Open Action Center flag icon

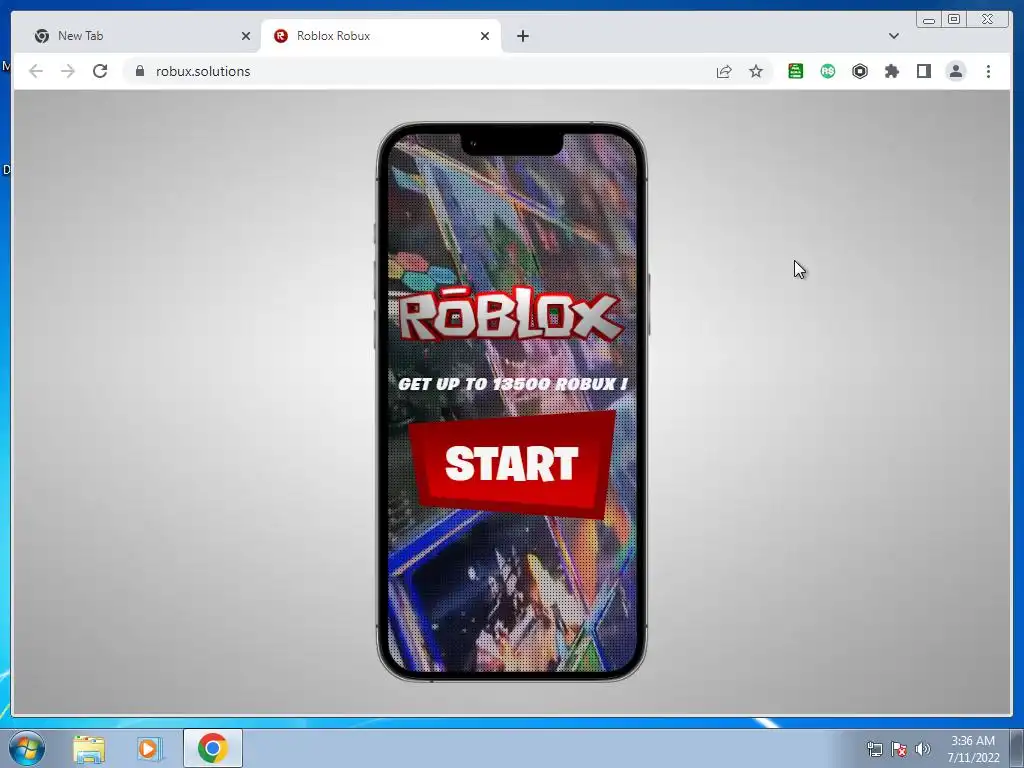899,749
